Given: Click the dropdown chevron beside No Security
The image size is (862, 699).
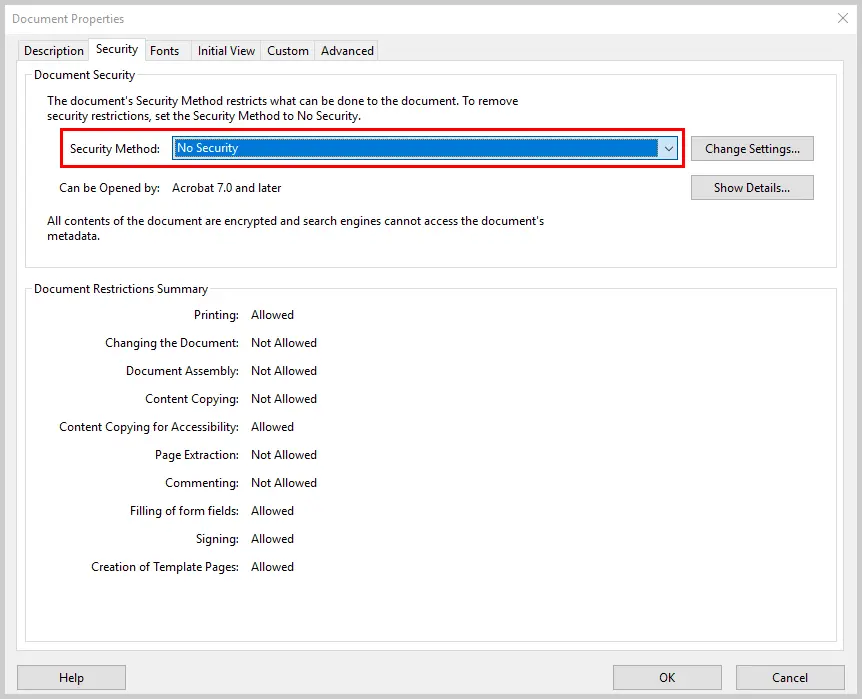Looking at the screenshot, I should click(669, 148).
